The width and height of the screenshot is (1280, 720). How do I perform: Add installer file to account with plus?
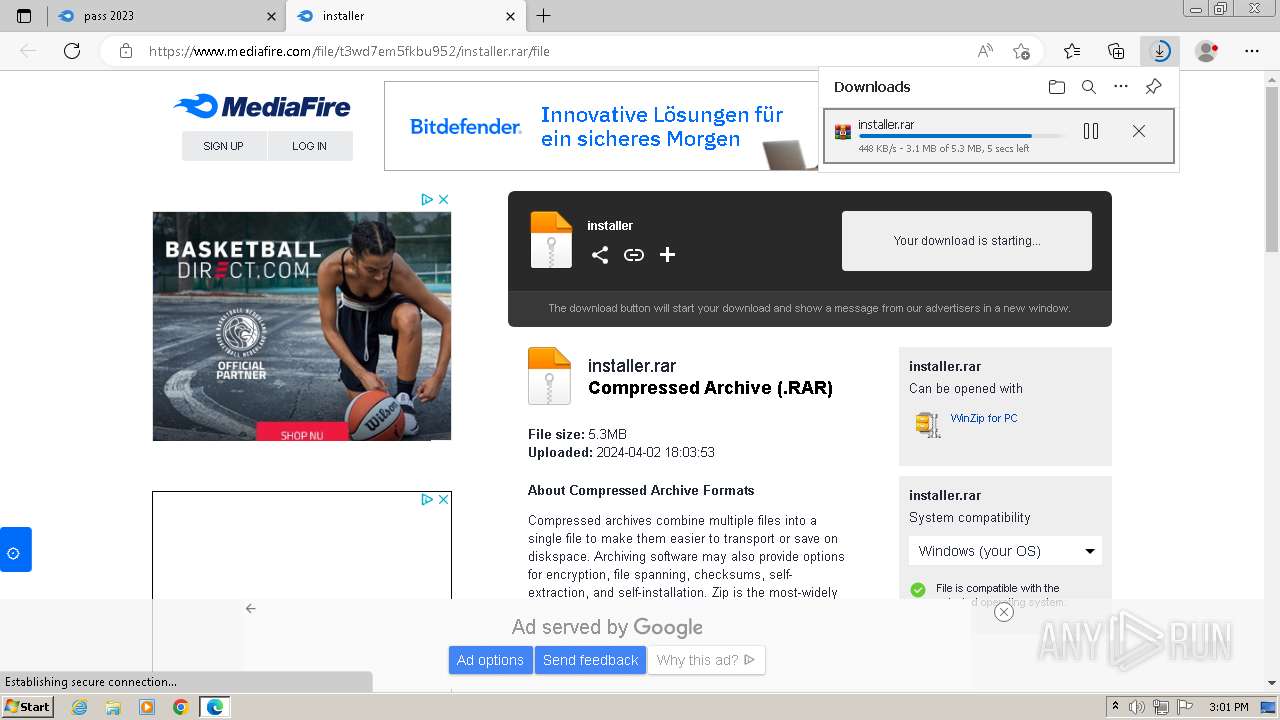(667, 255)
